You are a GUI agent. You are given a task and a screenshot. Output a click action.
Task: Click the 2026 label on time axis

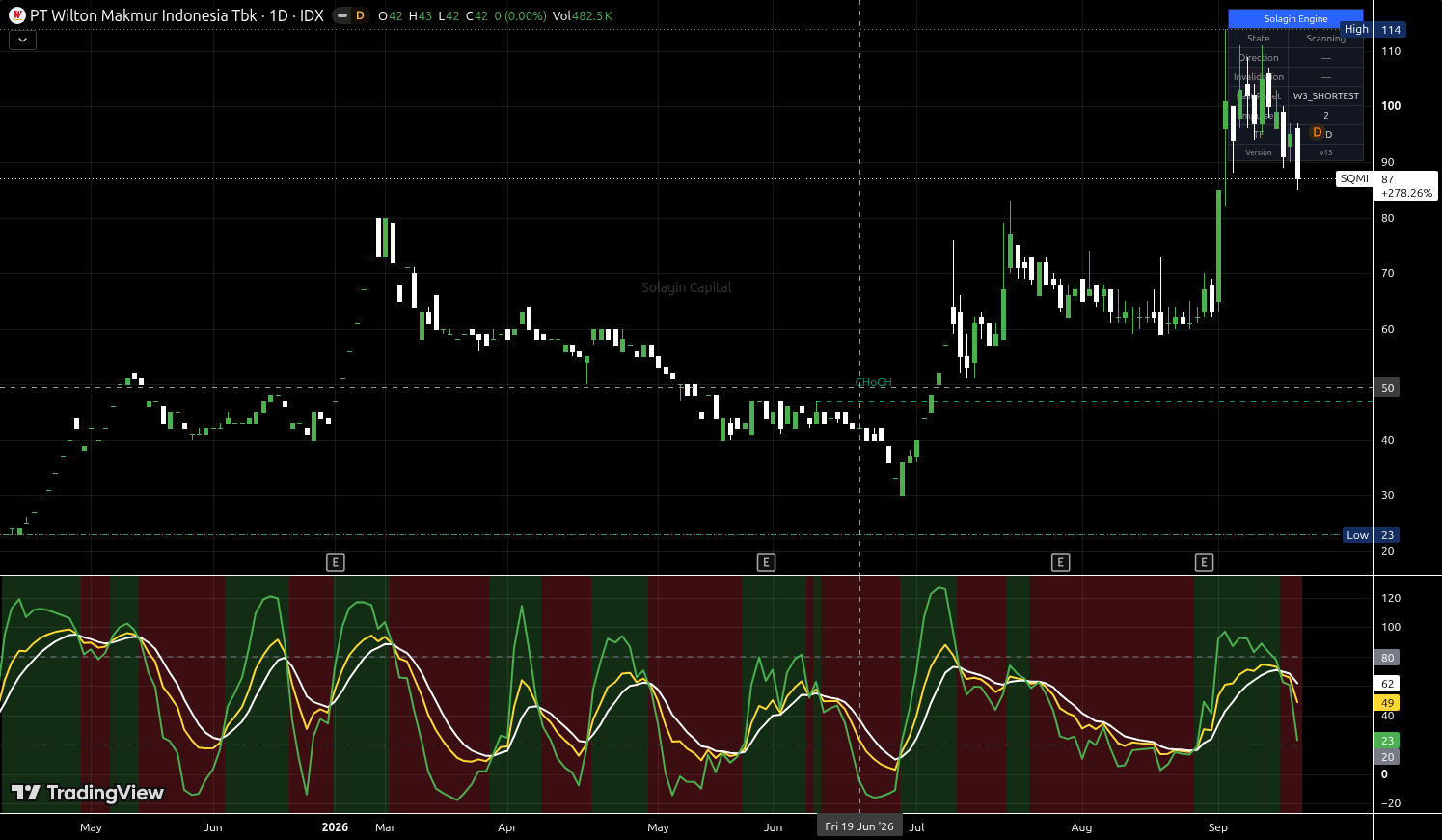tap(335, 827)
